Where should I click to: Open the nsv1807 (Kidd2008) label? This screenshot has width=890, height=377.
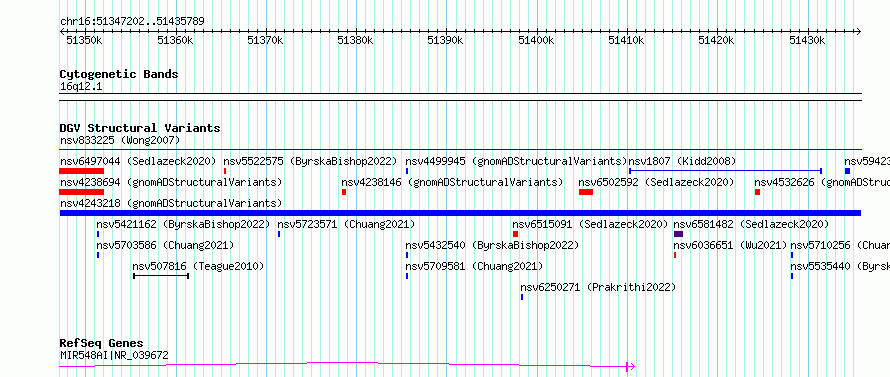click(x=682, y=161)
